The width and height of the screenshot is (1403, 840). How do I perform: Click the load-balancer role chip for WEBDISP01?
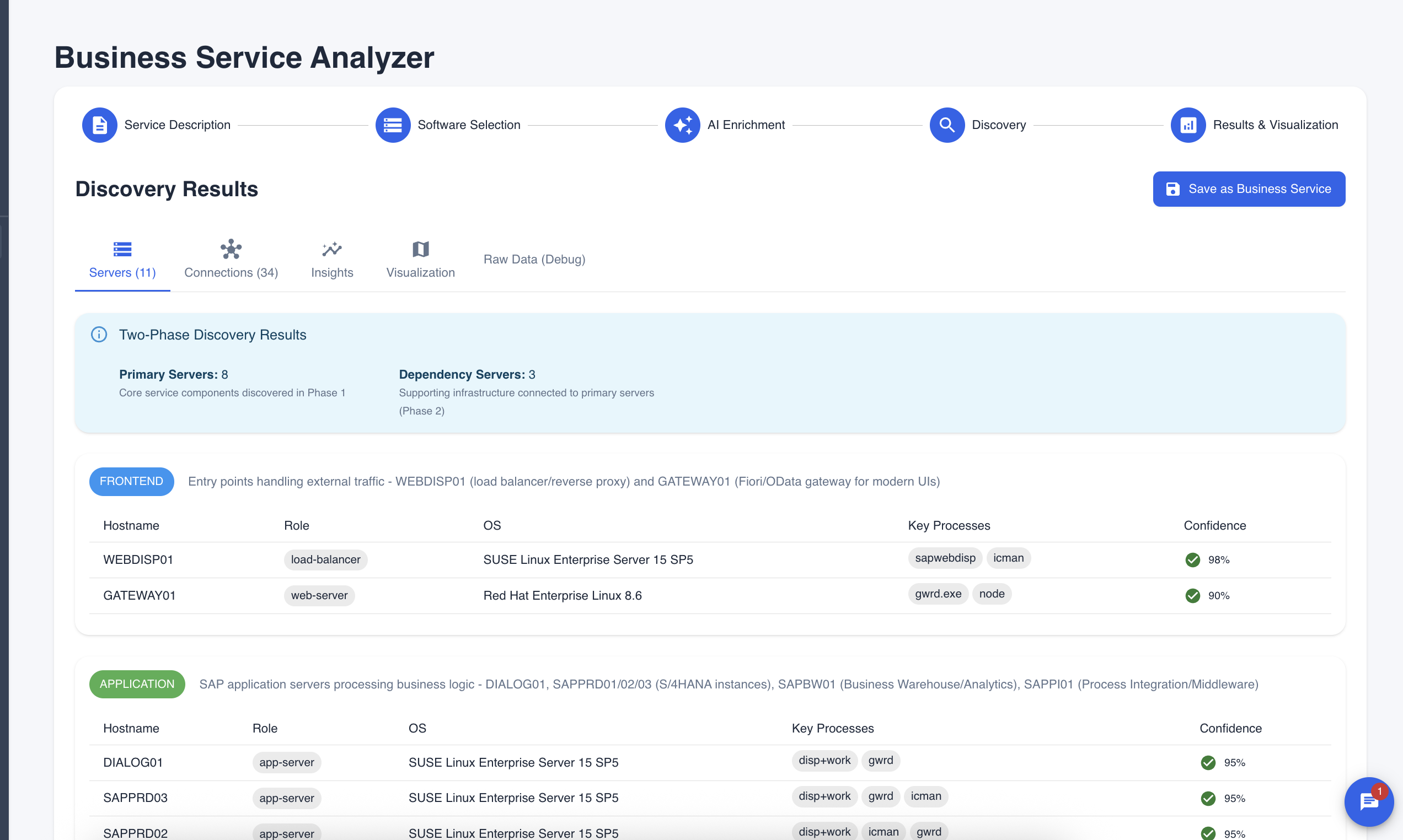point(325,560)
